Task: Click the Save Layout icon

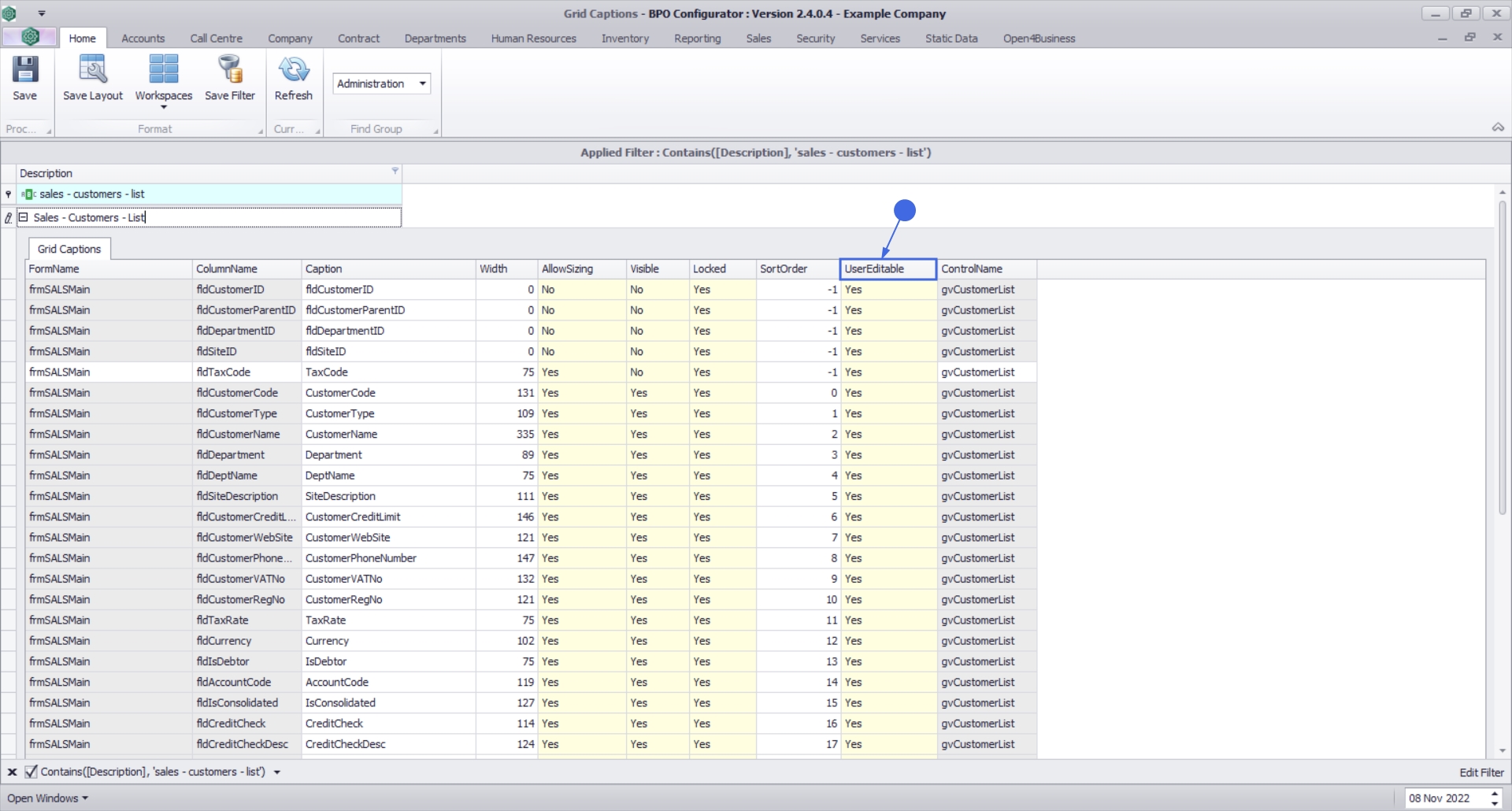Action: [93, 70]
